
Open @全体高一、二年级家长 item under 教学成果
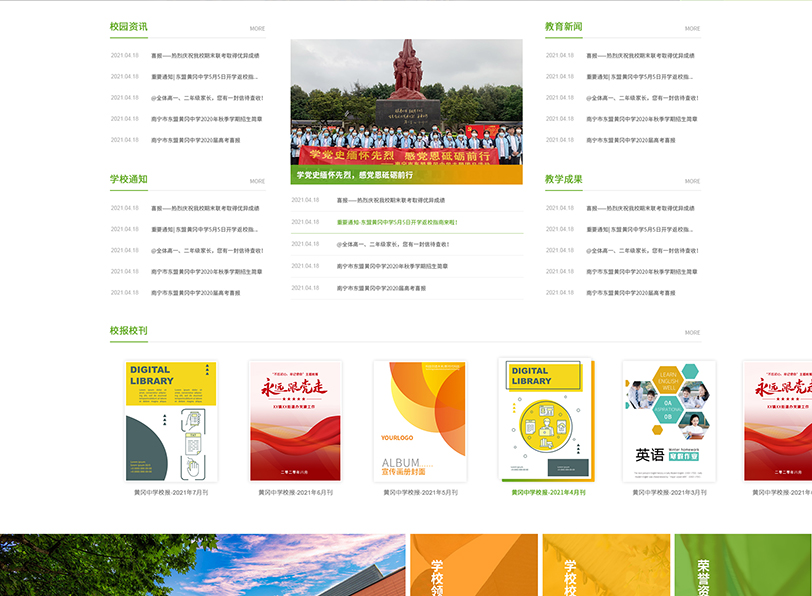coord(642,251)
